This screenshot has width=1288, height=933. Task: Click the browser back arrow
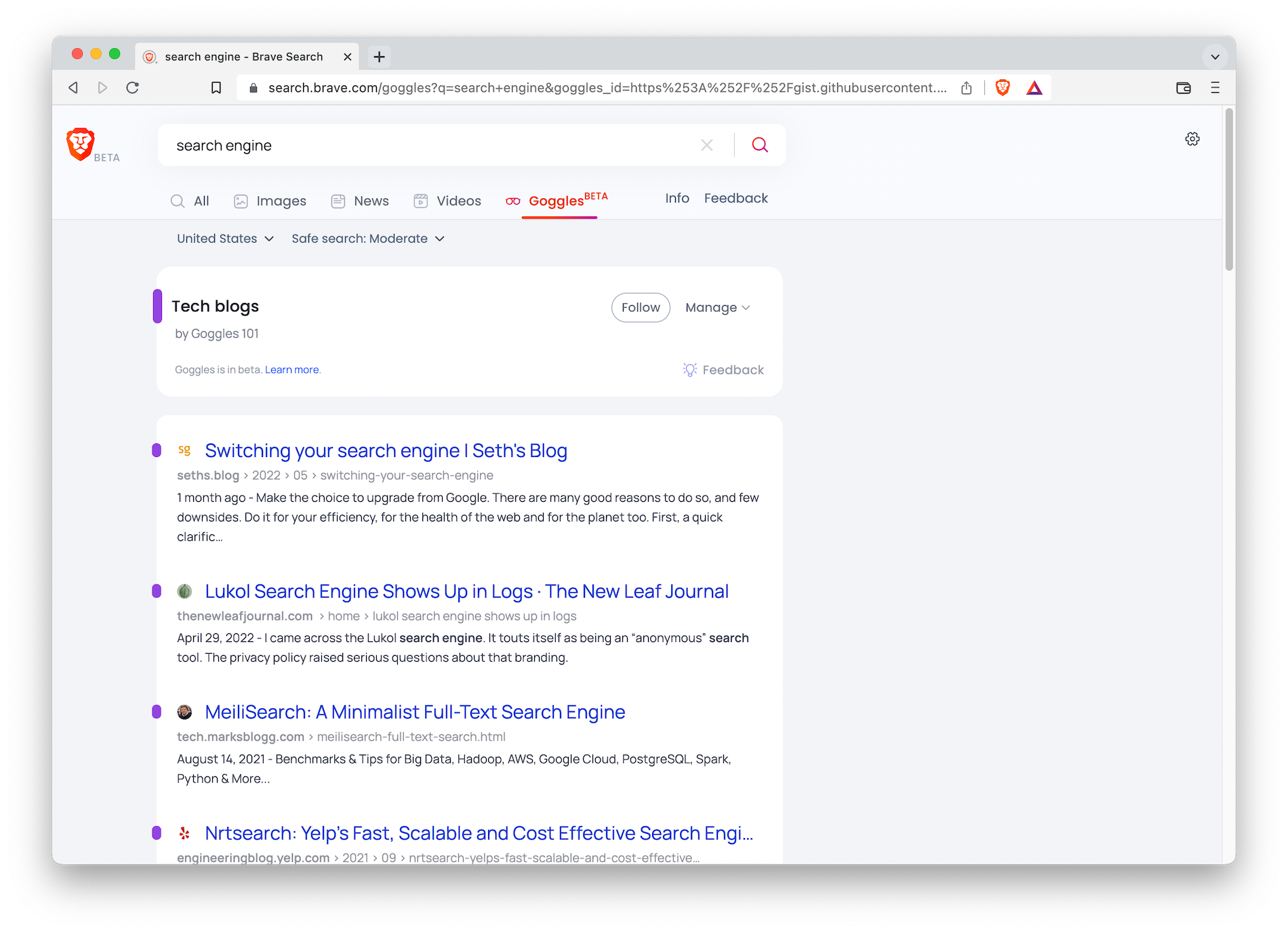pyautogui.click(x=73, y=87)
